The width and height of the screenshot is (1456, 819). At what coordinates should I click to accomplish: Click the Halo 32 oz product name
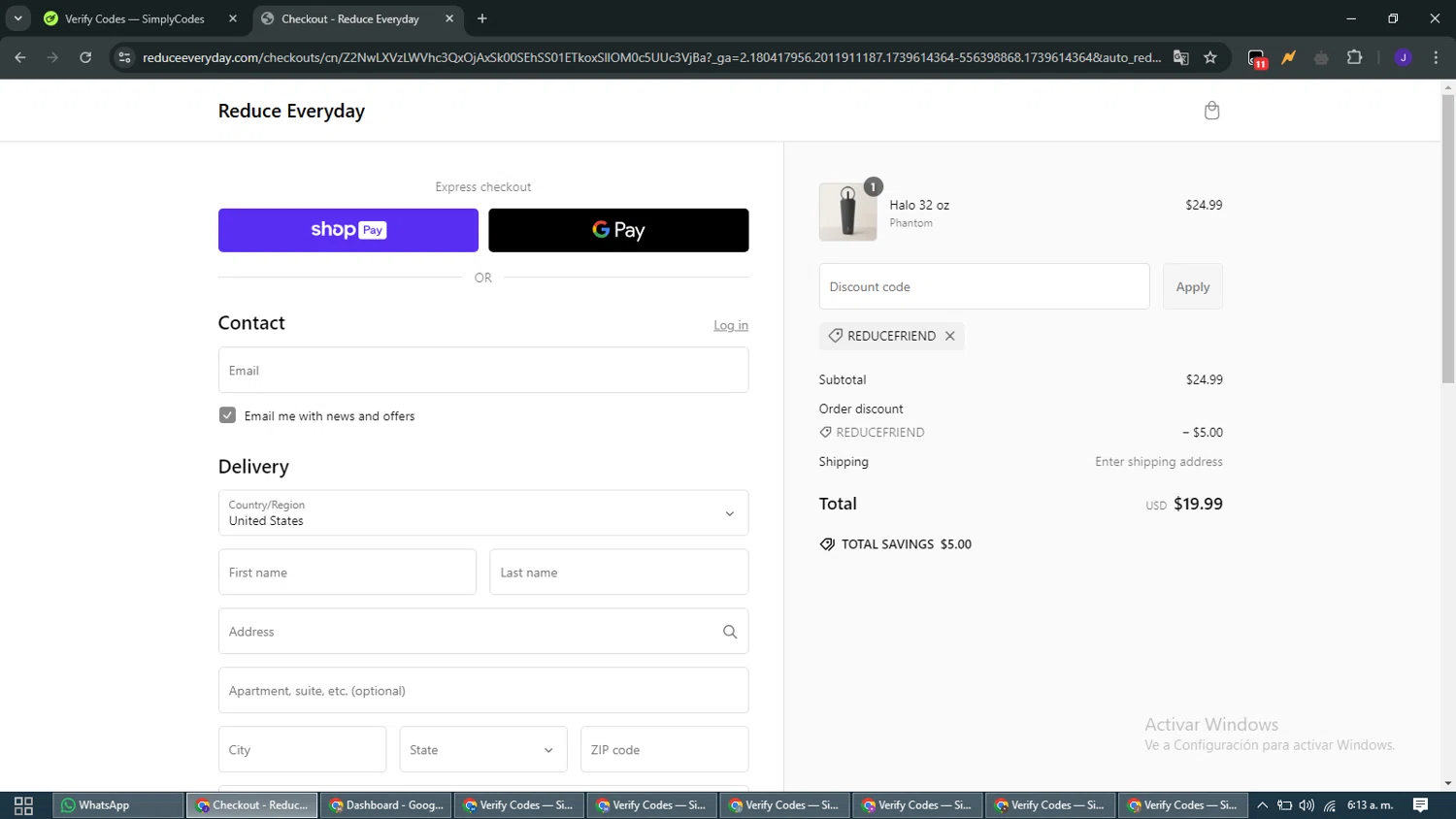(x=919, y=205)
